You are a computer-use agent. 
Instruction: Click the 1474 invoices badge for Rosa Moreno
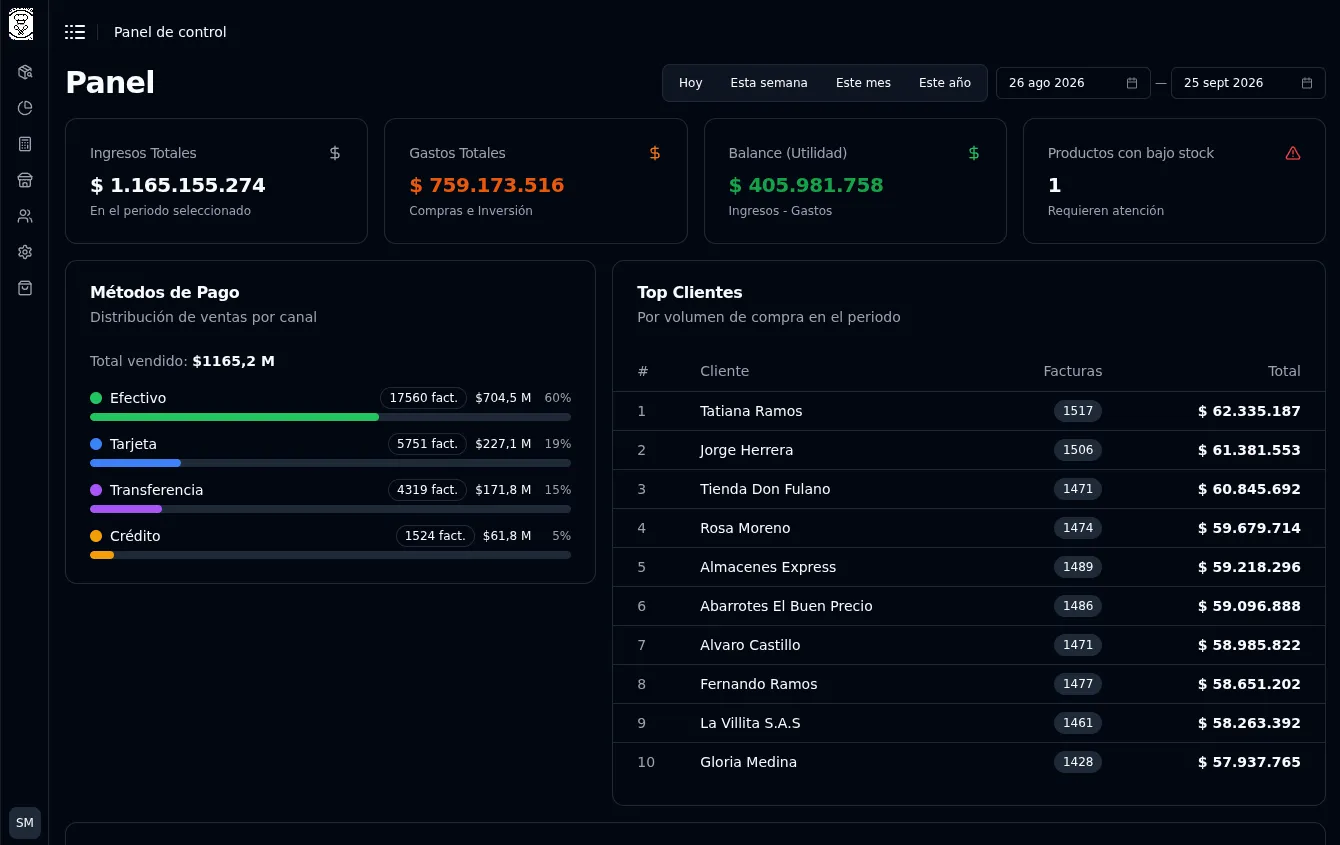pos(1078,528)
